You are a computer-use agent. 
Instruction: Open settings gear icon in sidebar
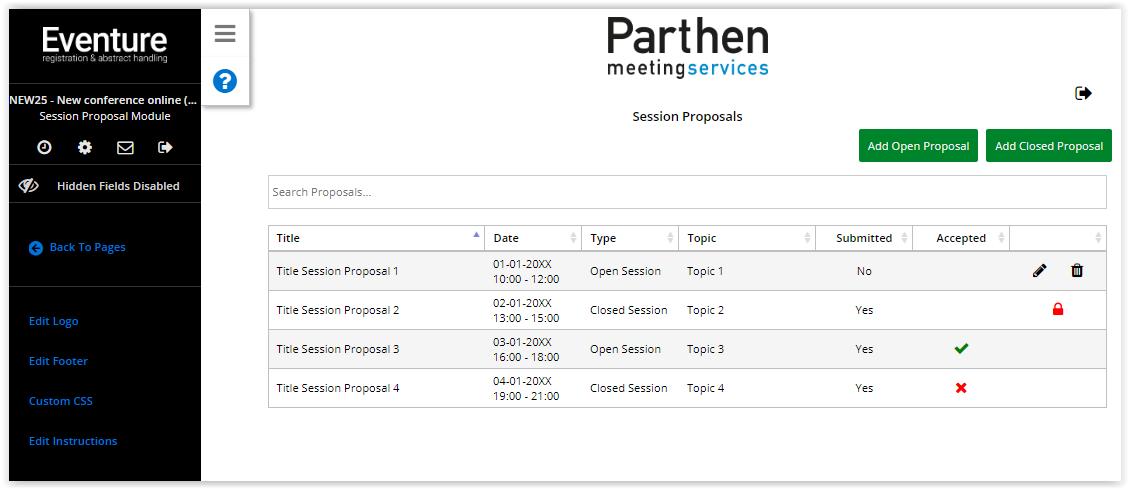(85, 147)
